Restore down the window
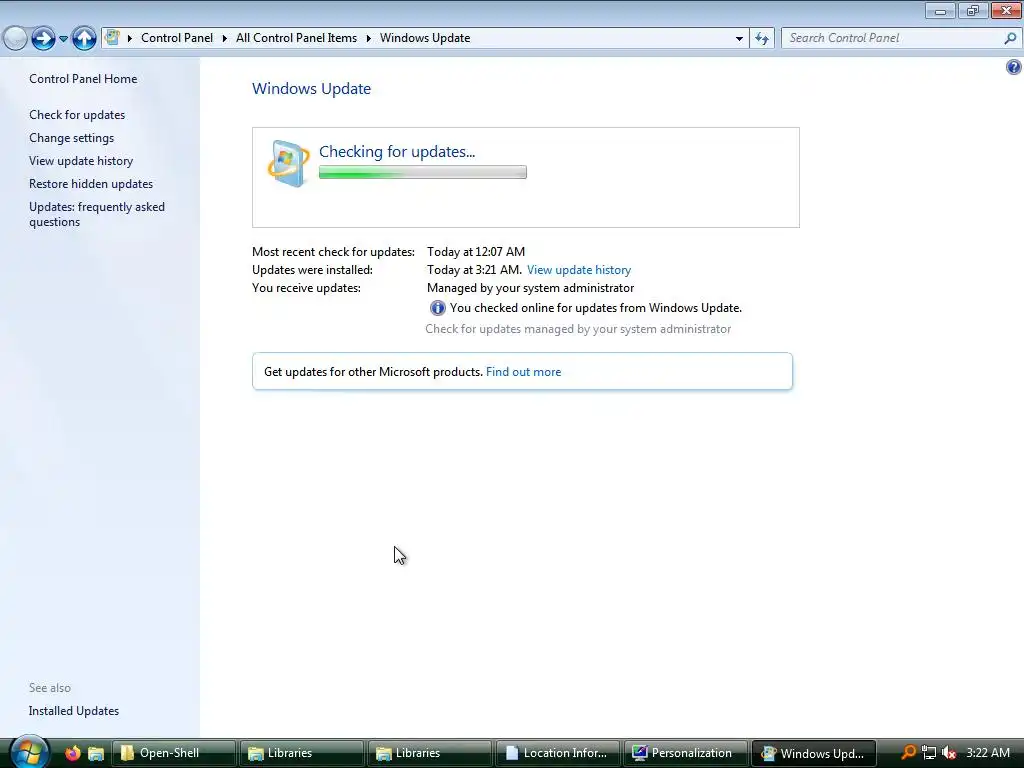This screenshot has width=1024, height=768. (x=973, y=10)
